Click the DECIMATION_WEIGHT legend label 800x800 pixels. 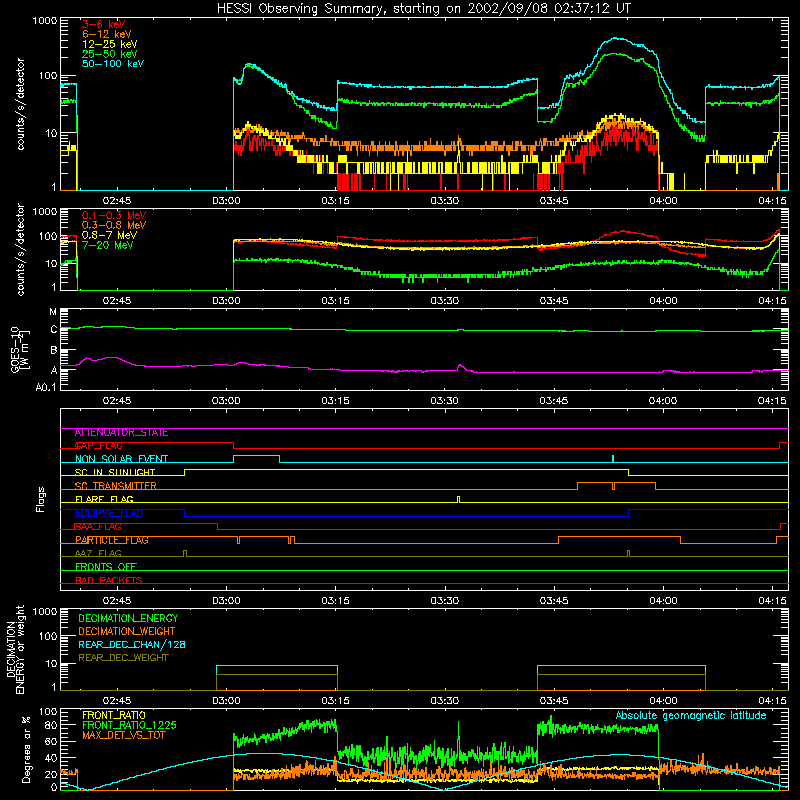coord(127,631)
